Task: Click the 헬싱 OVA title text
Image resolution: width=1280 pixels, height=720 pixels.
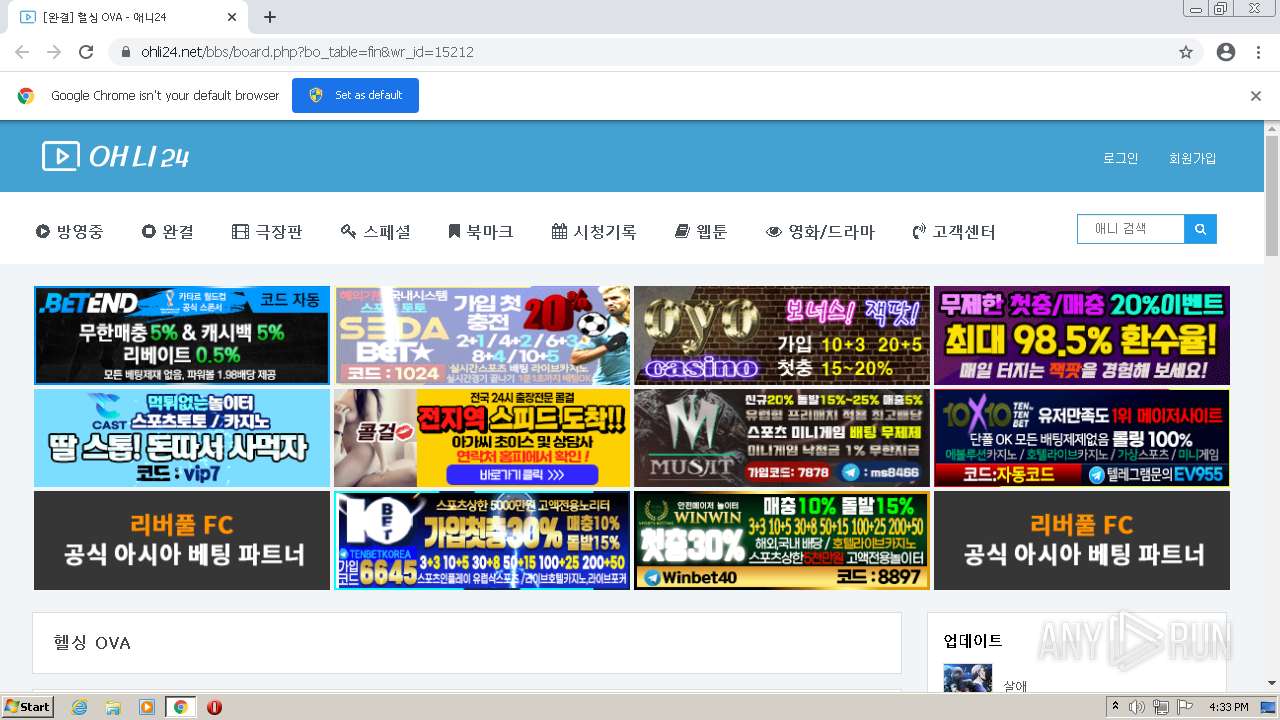Action: click(x=92, y=642)
